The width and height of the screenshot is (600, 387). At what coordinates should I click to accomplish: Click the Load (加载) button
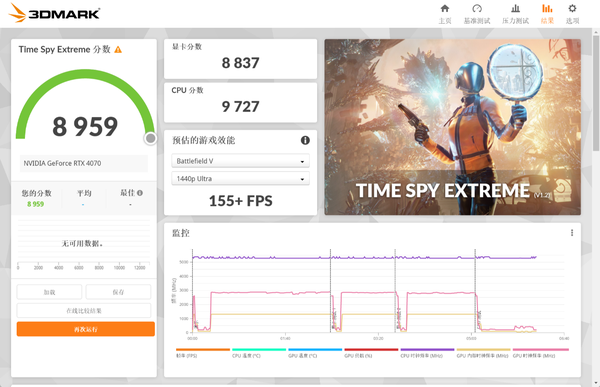coord(49,292)
